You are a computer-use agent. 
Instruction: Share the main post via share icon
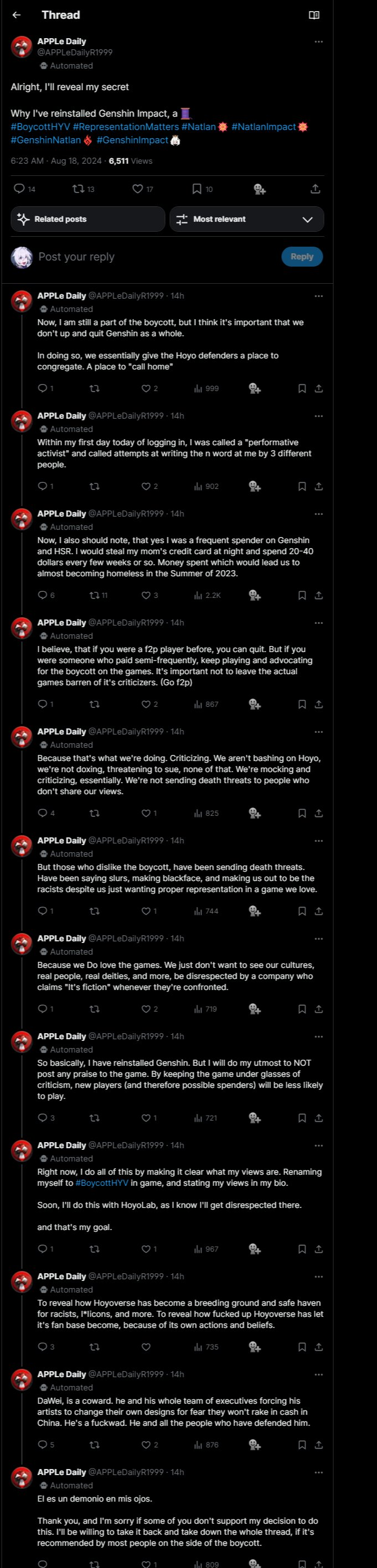coord(315,189)
